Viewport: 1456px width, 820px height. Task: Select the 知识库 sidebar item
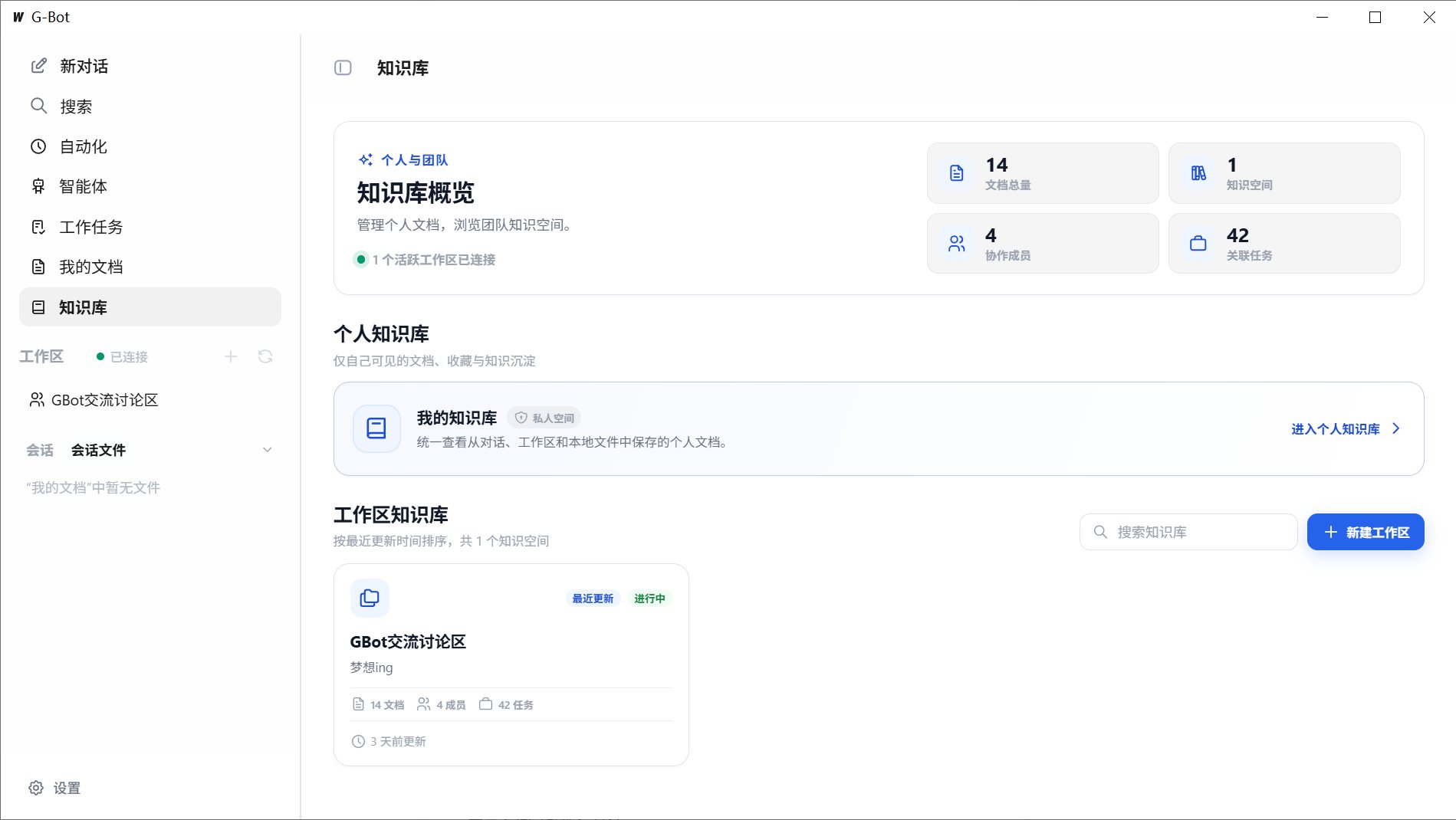150,307
